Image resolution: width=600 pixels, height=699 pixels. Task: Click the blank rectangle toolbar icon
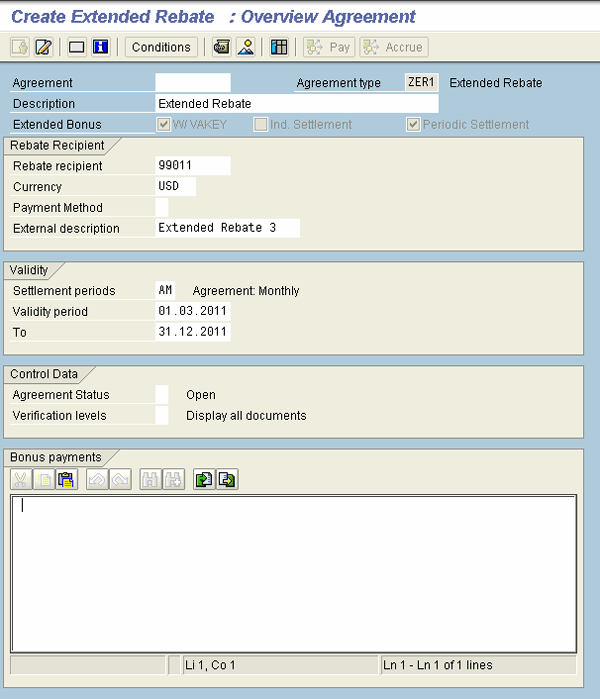pos(77,47)
